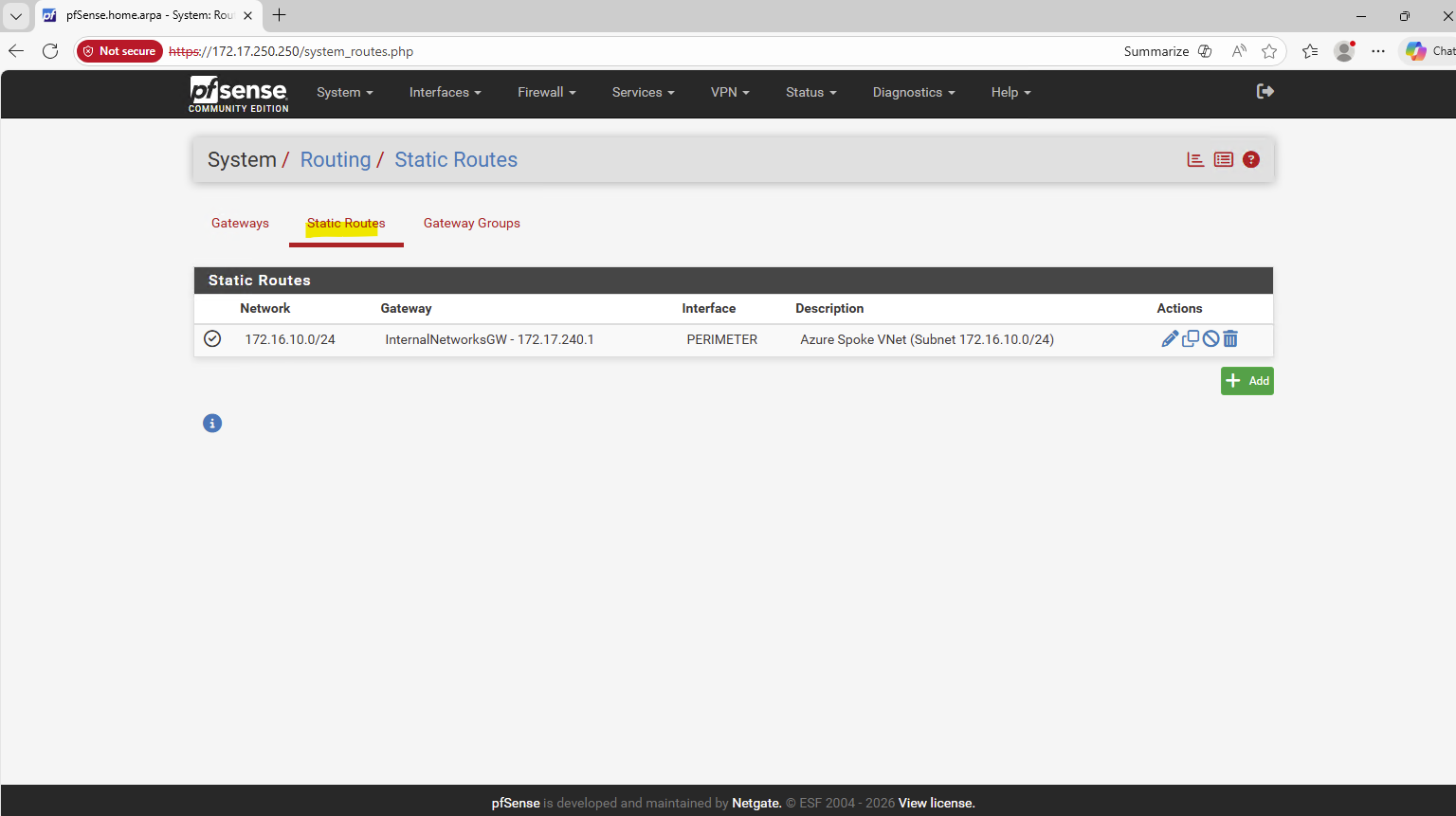Click the InternalNetworksGW - 172.17.240.1 gateway cell
The height and width of the screenshot is (816, 1456).
click(x=489, y=339)
